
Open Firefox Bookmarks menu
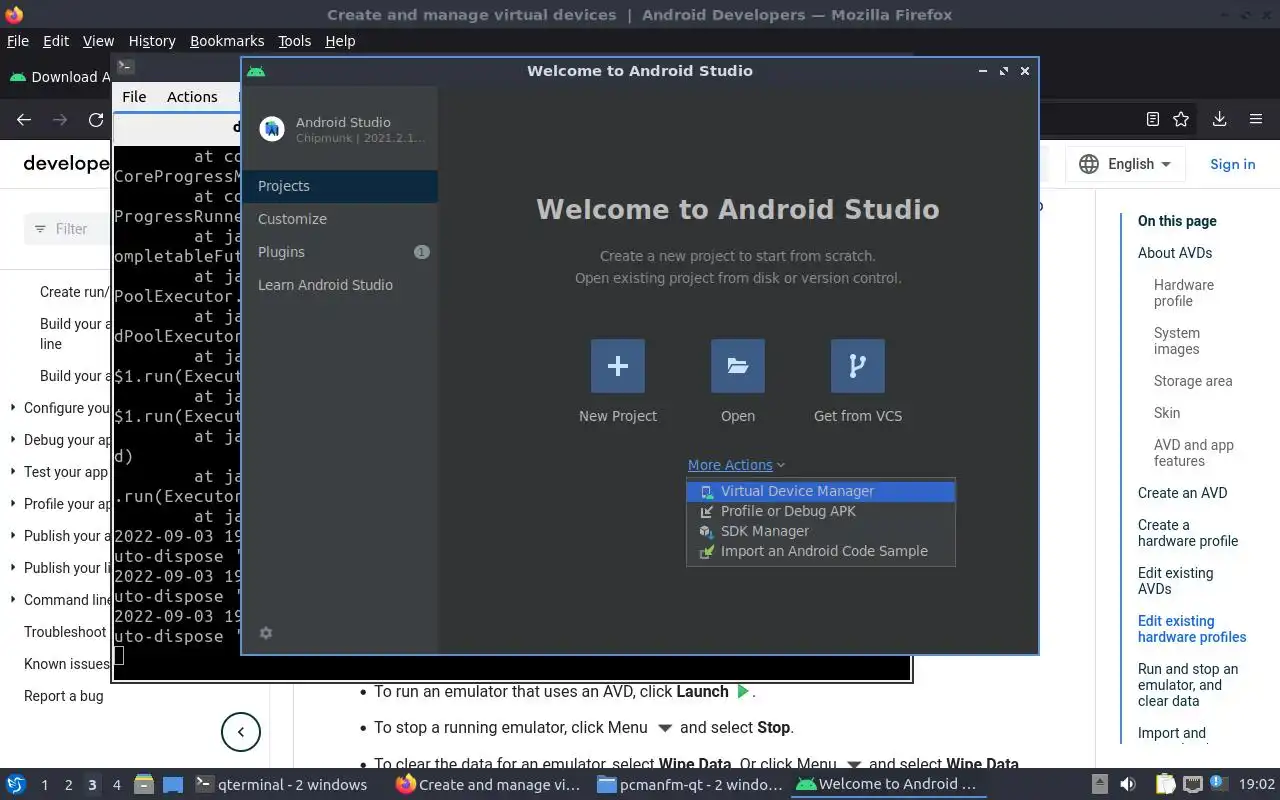tap(227, 41)
